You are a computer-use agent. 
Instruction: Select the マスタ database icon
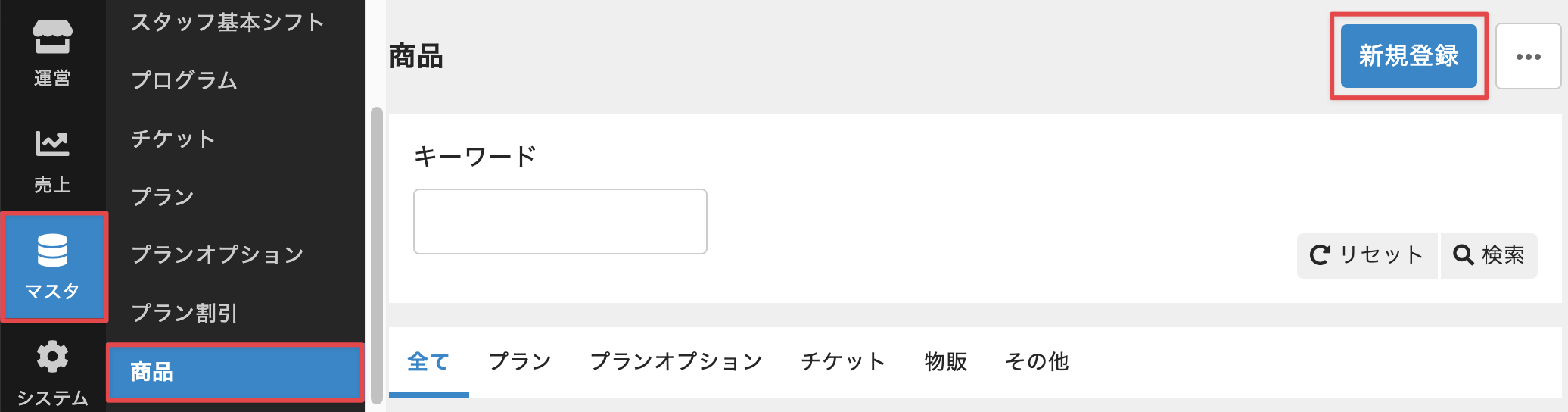53,267
